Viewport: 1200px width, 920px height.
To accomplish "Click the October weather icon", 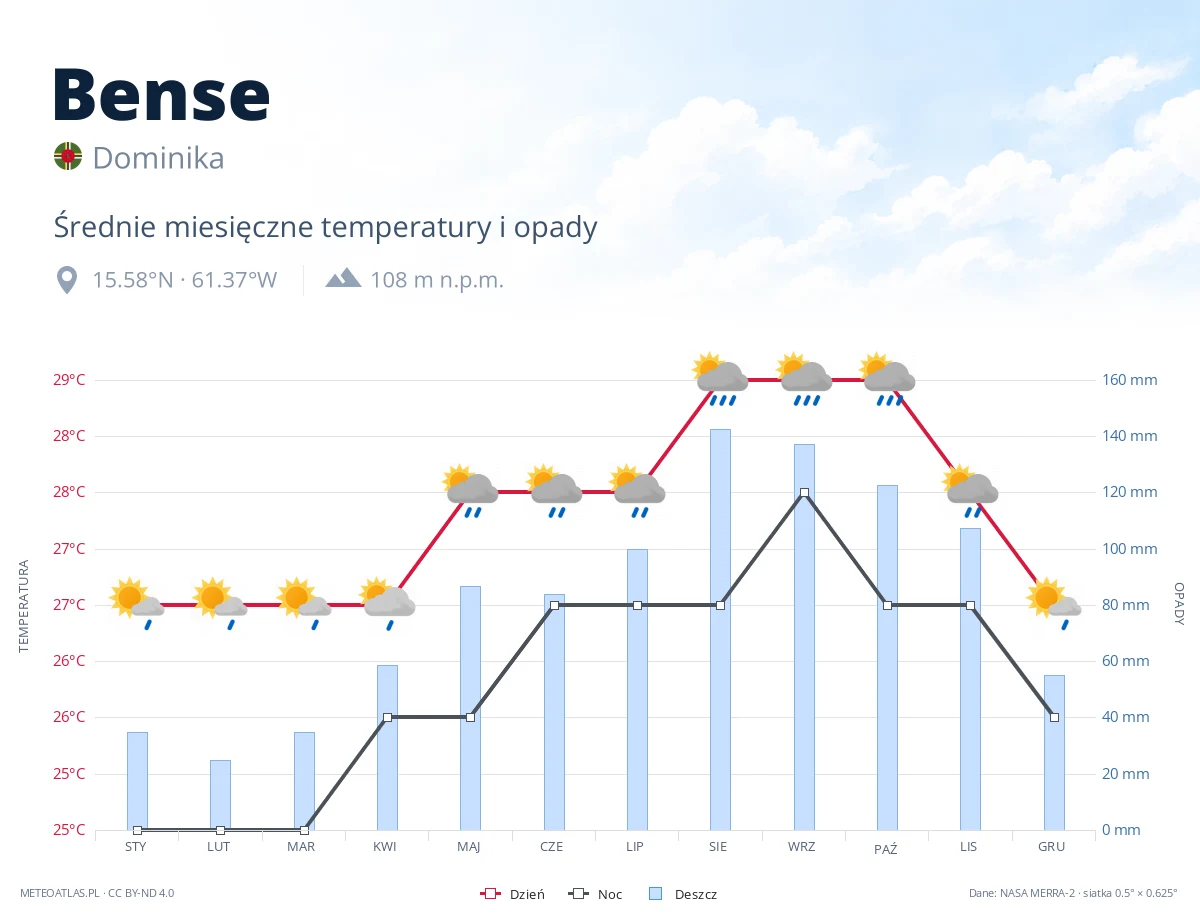I will click(x=888, y=379).
